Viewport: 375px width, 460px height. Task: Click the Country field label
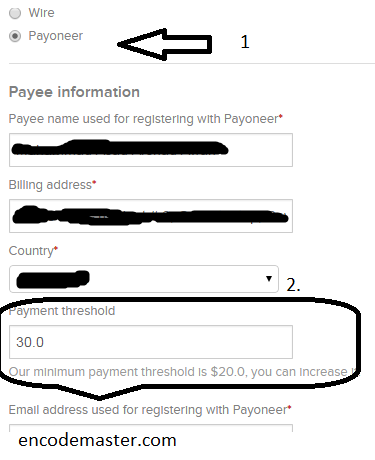click(33, 251)
